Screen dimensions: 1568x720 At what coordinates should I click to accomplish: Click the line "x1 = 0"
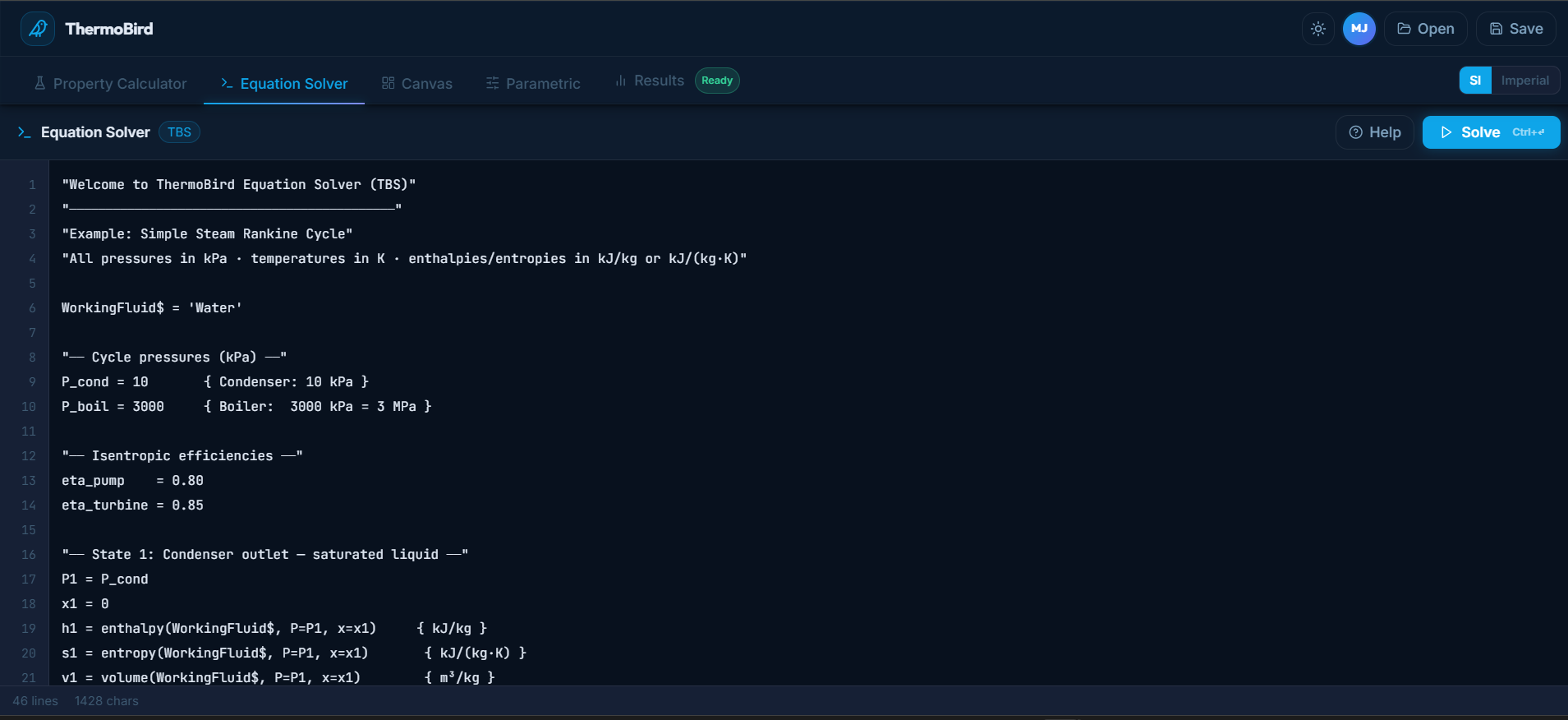[x=85, y=603]
